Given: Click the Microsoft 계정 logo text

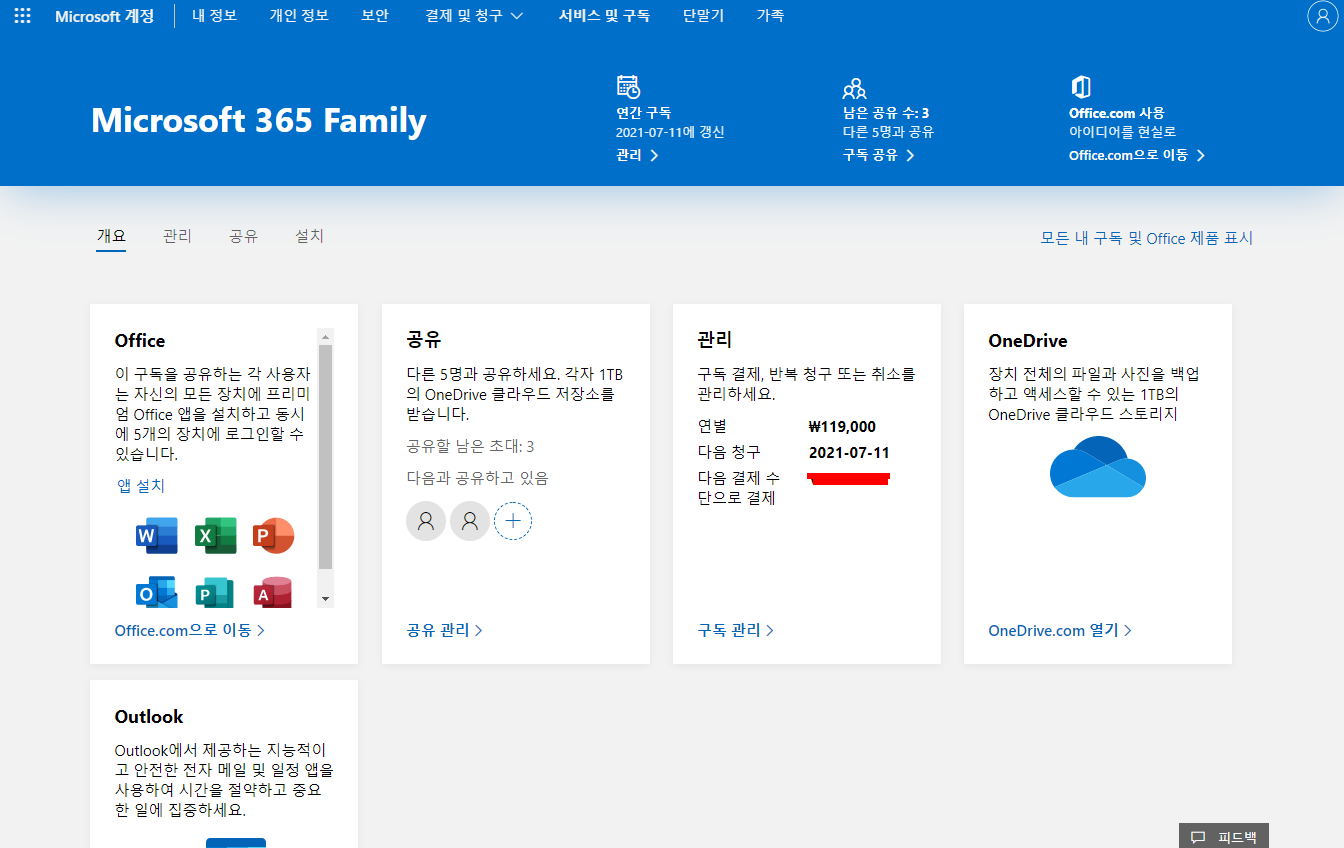Looking at the screenshot, I should [x=104, y=16].
